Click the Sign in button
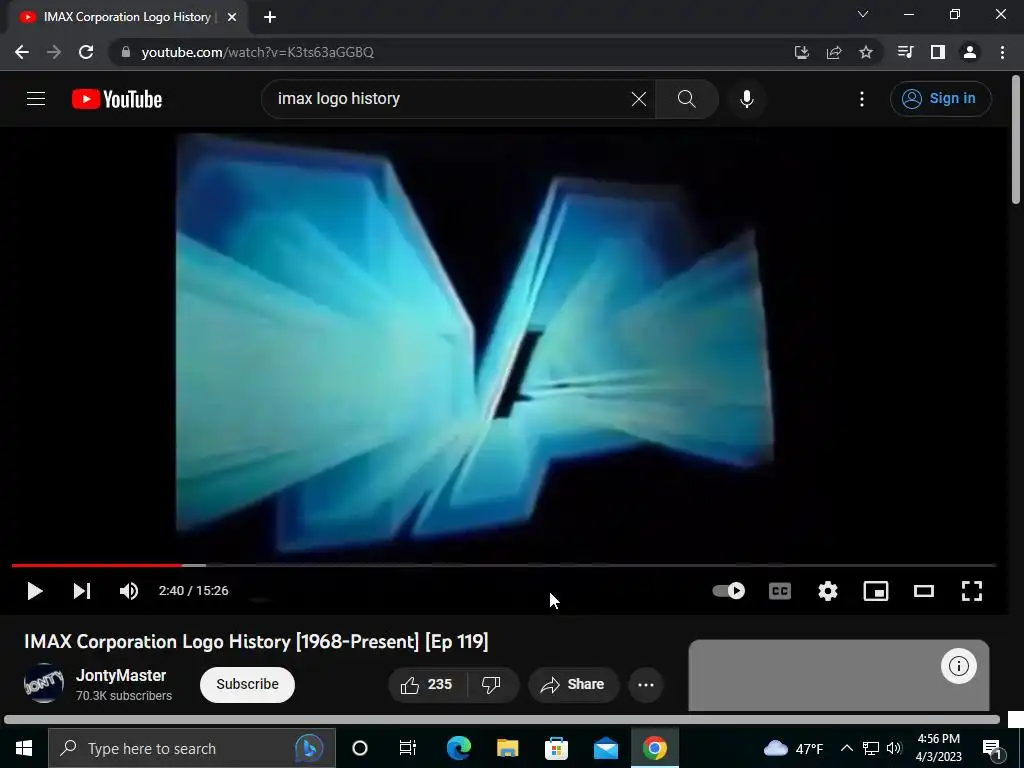The width and height of the screenshot is (1024, 768). (940, 99)
